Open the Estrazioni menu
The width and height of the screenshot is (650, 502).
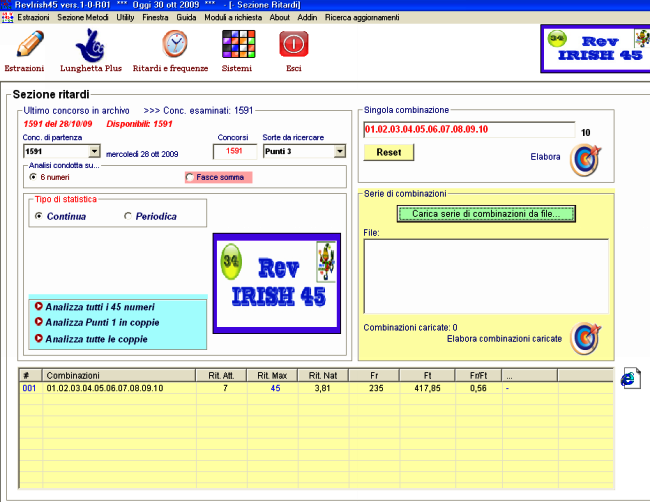[33, 17]
